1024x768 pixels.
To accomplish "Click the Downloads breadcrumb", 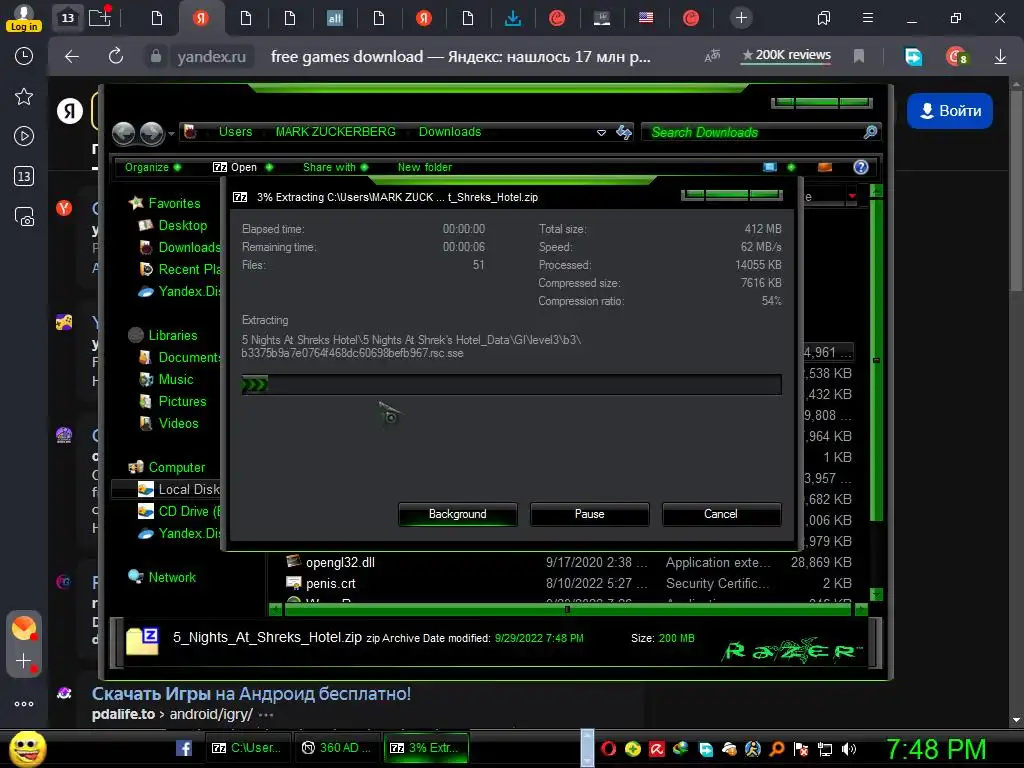I will tap(450, 132).
